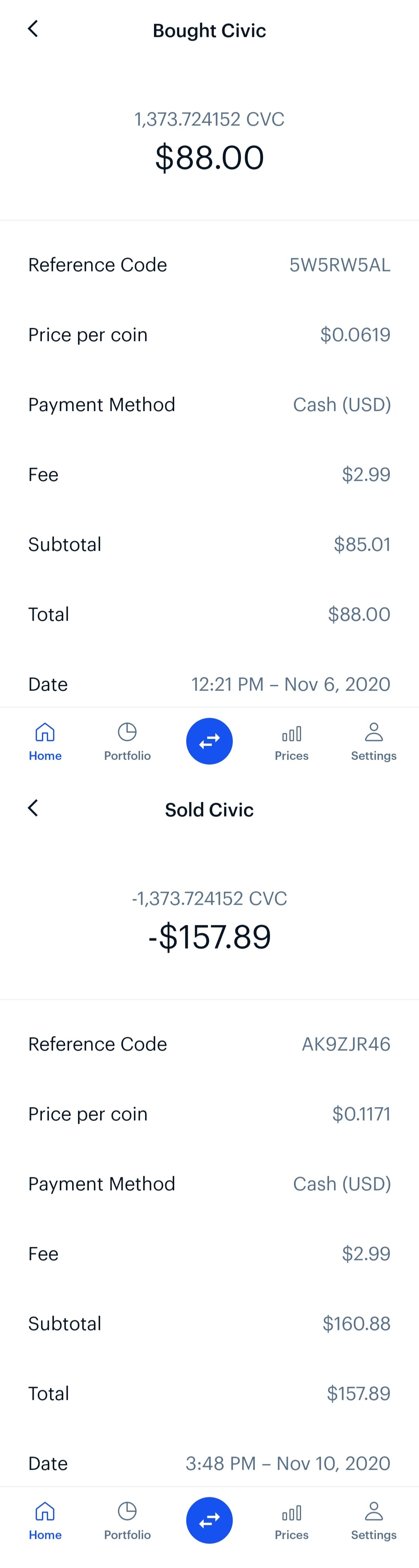Open Portfolio pie icon in upper navigation bar
The width and height of the screenshot is (419, 1568).
click(127, 732)
